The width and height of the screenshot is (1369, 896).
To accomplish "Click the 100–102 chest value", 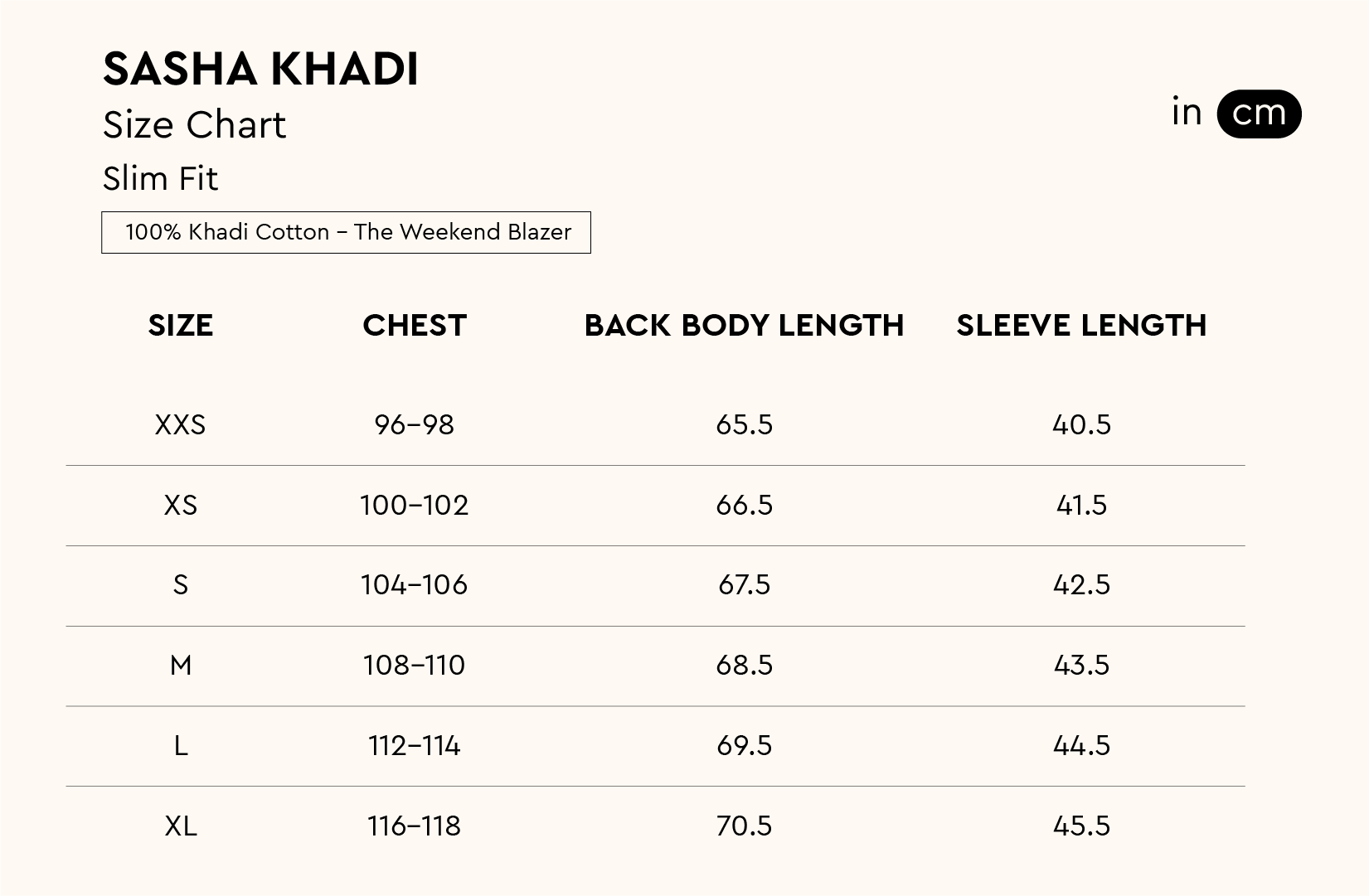I will pos(415,506).
